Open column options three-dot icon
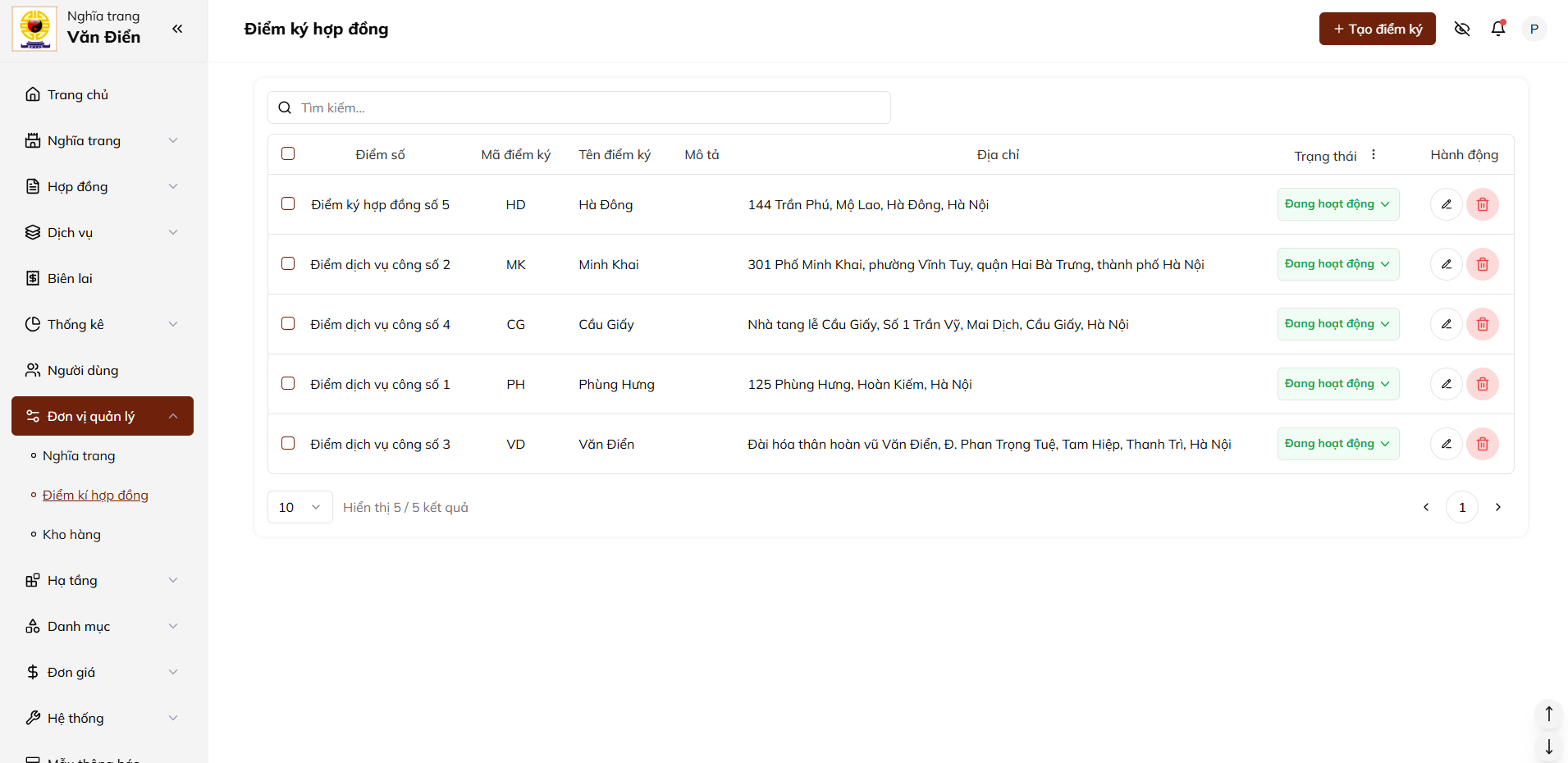The height and width of the screenshot is (763, 1568). (1373, 154)
